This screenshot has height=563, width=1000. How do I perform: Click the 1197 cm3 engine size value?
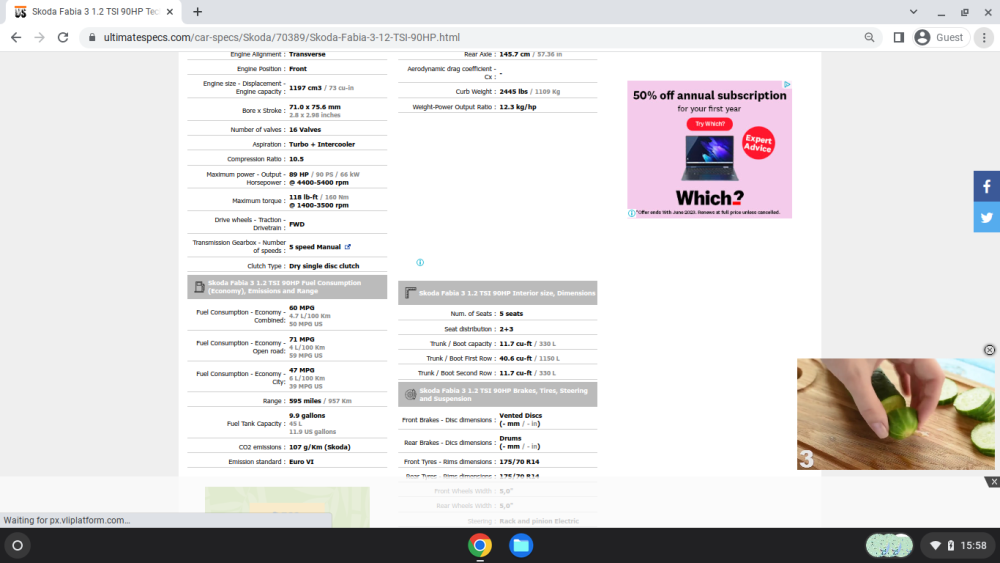(x=305, y=88)
